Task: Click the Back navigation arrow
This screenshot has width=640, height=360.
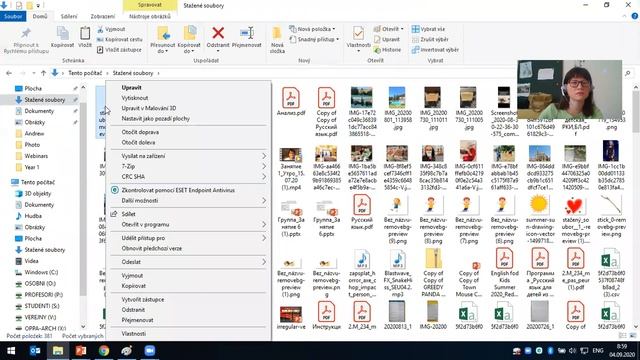Action: point(9,73)
